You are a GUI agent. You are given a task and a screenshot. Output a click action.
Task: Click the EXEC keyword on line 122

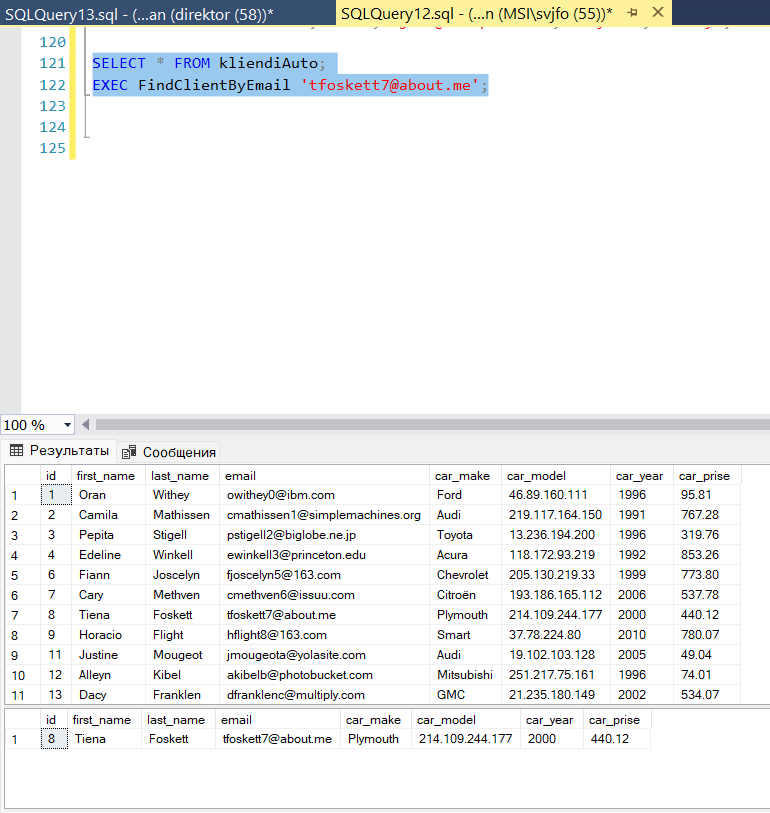point(110,85)
